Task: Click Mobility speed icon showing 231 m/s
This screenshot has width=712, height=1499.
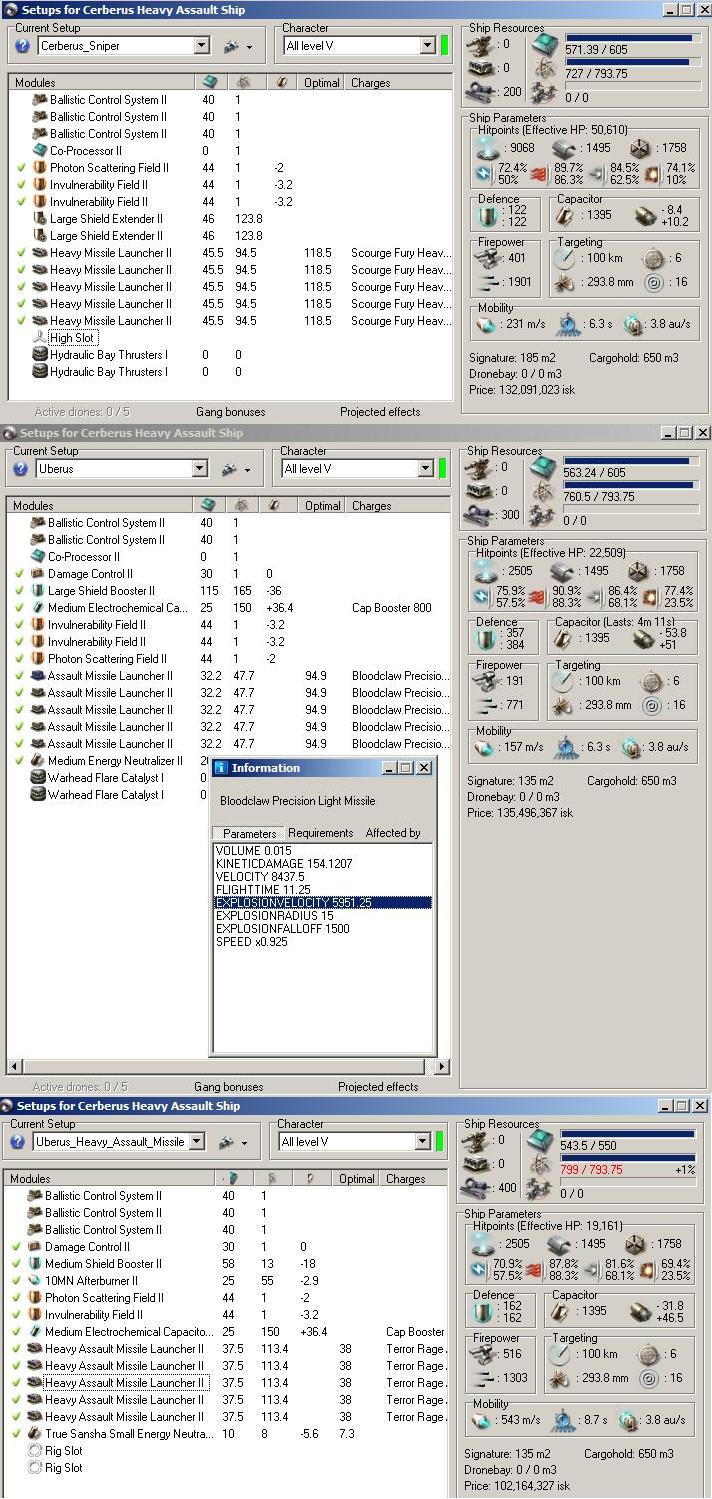Action: point(486,325)
